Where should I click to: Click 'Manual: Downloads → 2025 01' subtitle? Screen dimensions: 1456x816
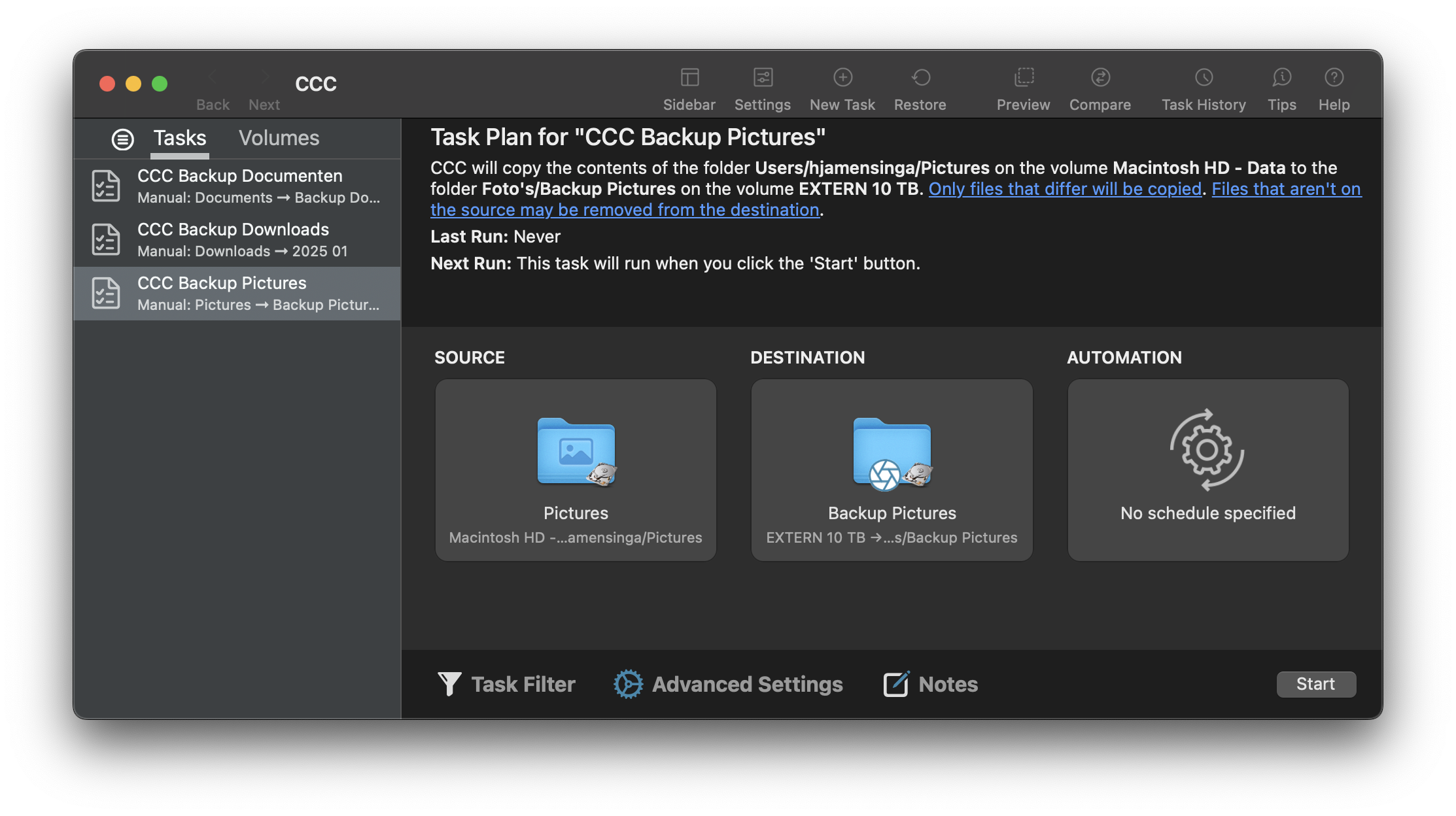[243, 251]
